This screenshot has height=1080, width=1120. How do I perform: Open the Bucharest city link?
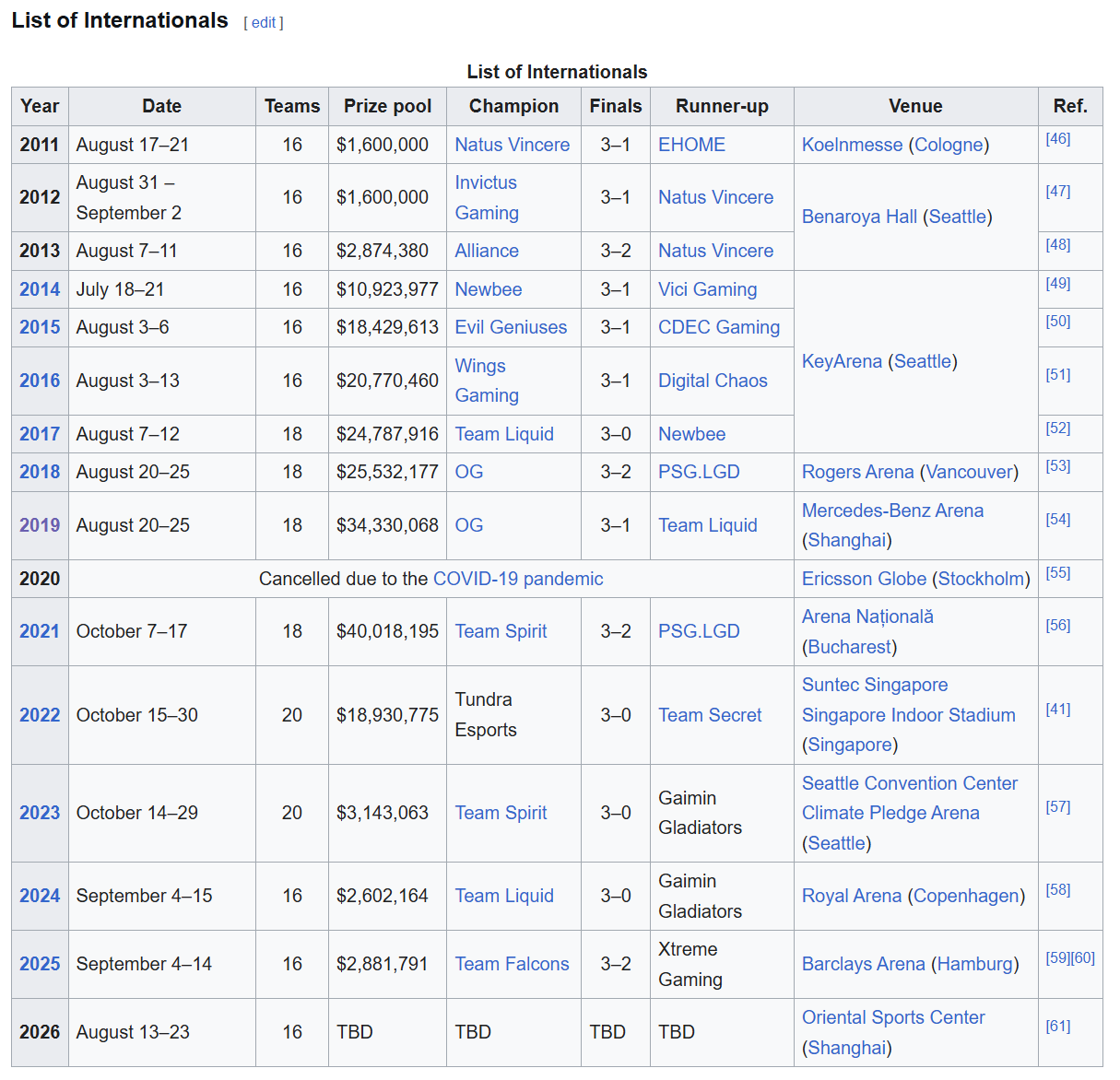[x=850, y=647]
